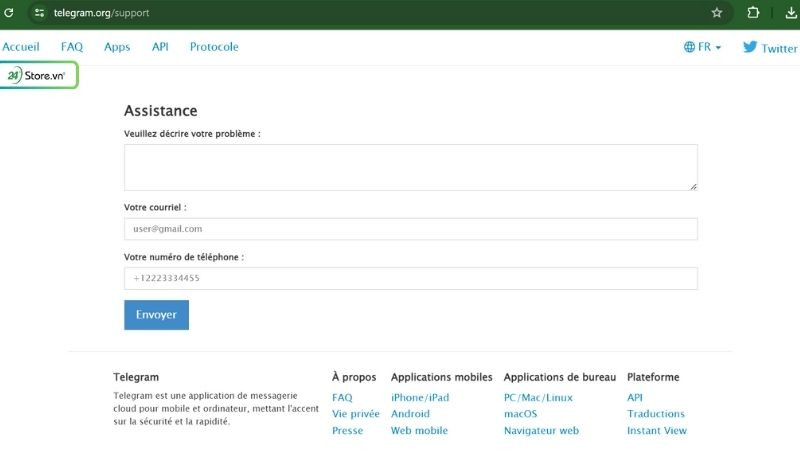
Task: Click the Twitter bird icon
Action: [x=750, y=47]
